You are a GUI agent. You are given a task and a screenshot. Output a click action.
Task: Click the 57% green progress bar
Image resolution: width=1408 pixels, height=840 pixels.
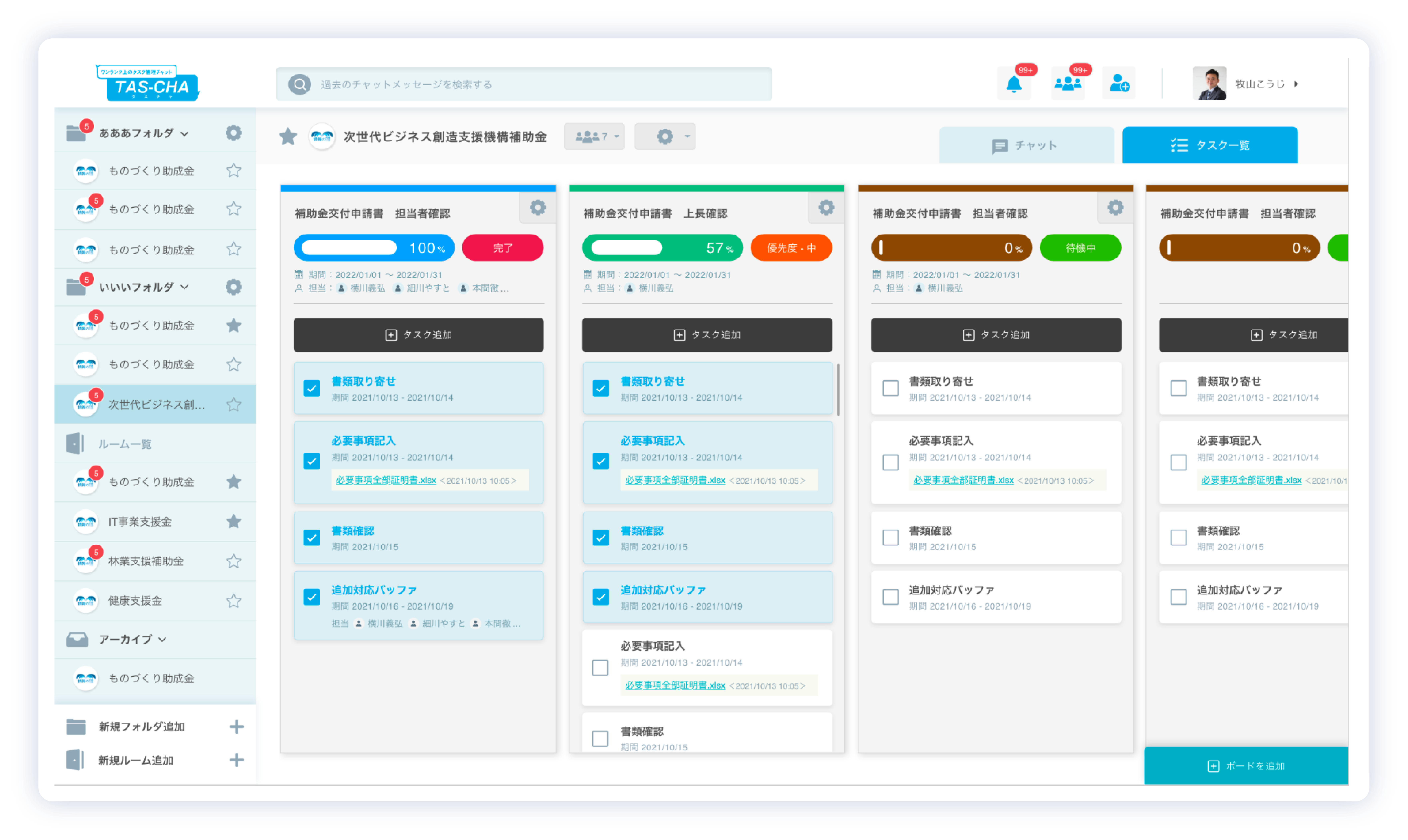(x=663, y=248)
